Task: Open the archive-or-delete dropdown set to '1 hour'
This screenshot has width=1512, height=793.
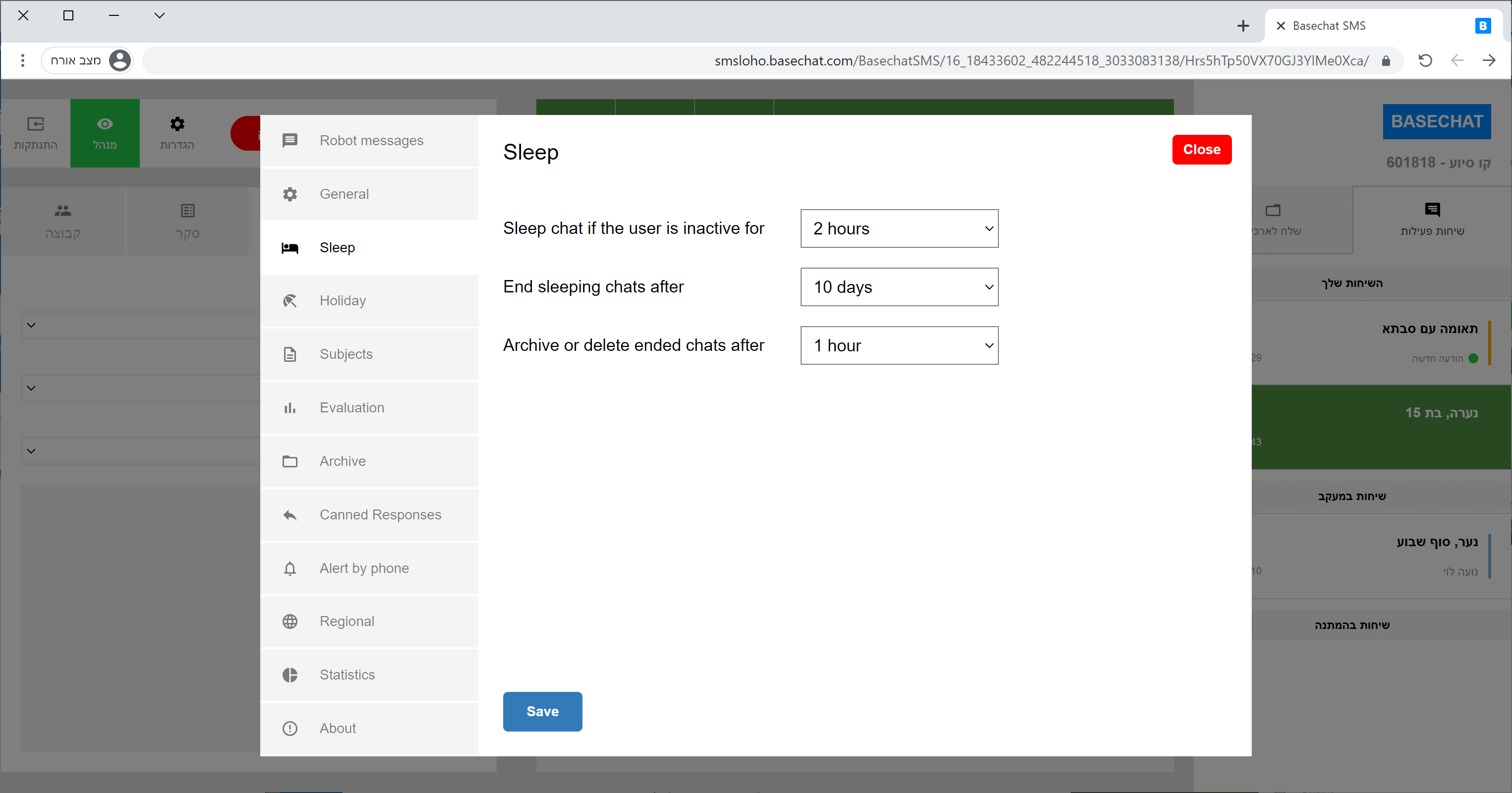Action: tap(899, 345)
